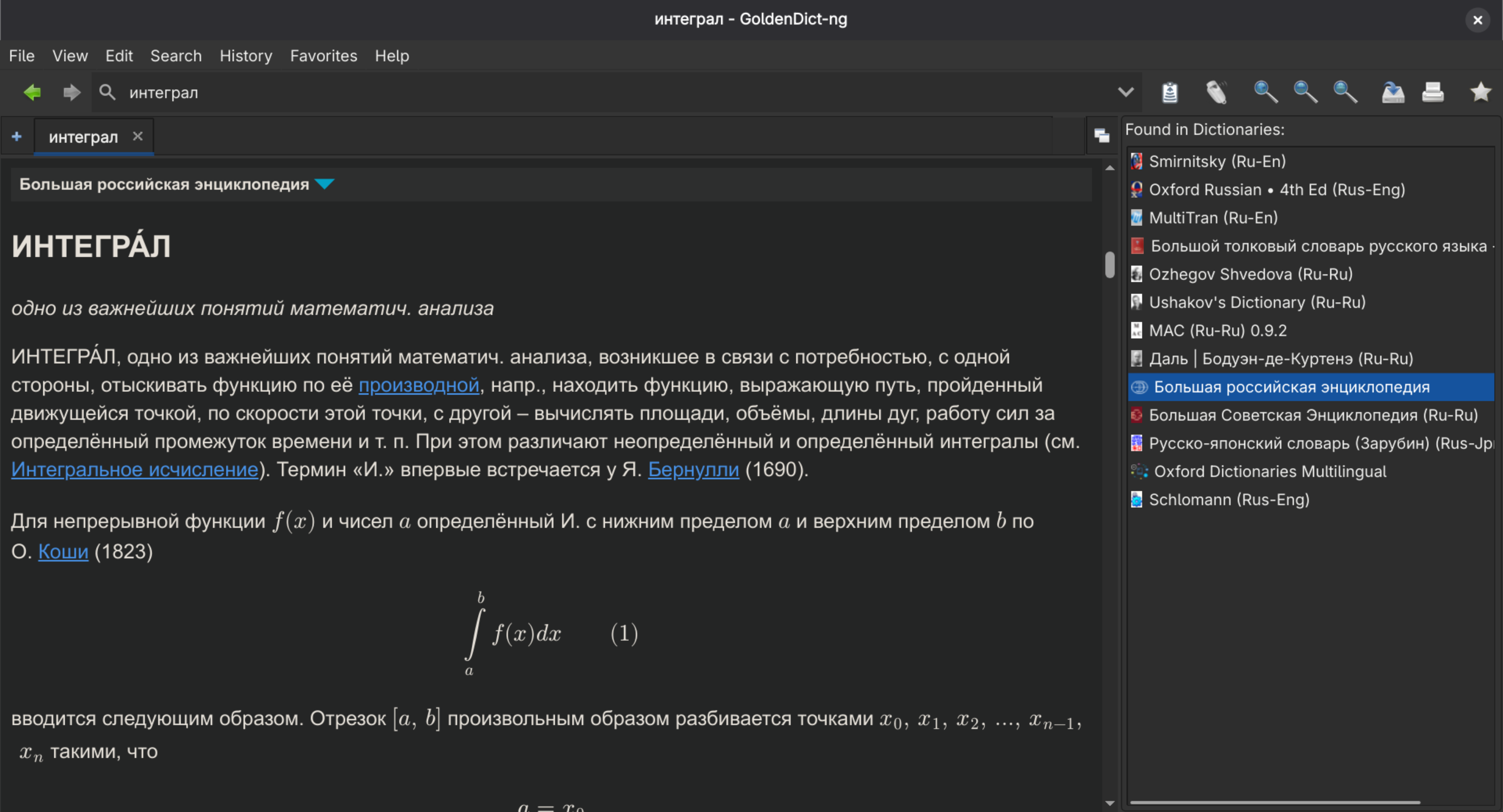Pronounce the word with whistle icon
This screenshot has height=812, width=1503.
click(x=1216, y=92)
